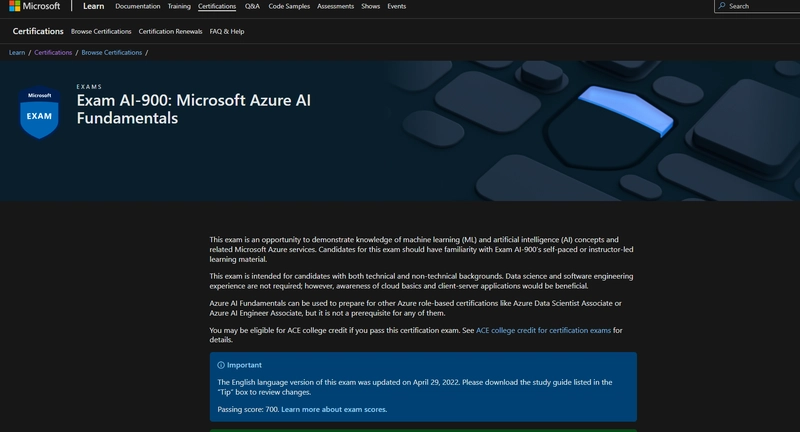Select the Certifications tab in top navigation
This screenshot has height=432, width=800.
217,6
